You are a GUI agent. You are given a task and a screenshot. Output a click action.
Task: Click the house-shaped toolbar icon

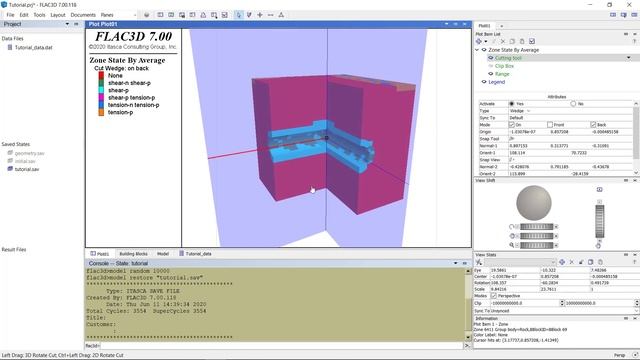pos(203,15)
